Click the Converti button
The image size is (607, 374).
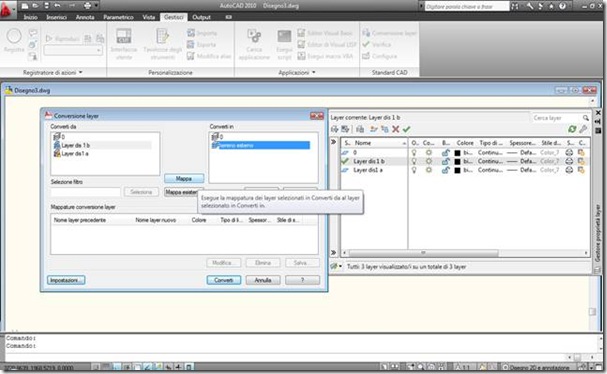[224, 280]
